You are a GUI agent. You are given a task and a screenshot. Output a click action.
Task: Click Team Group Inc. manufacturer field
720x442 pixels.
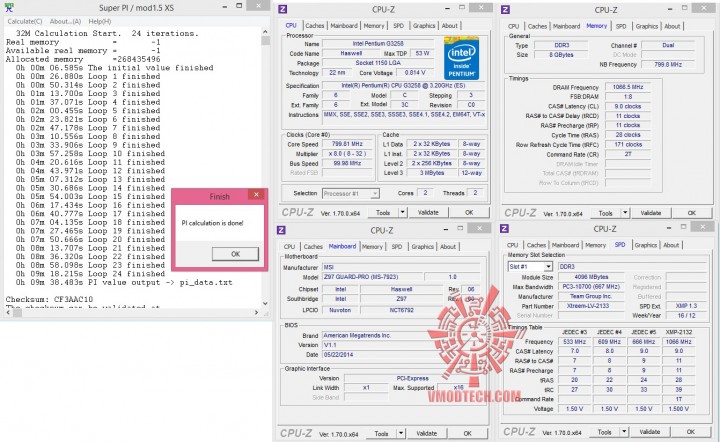click(x=591, y=296)
